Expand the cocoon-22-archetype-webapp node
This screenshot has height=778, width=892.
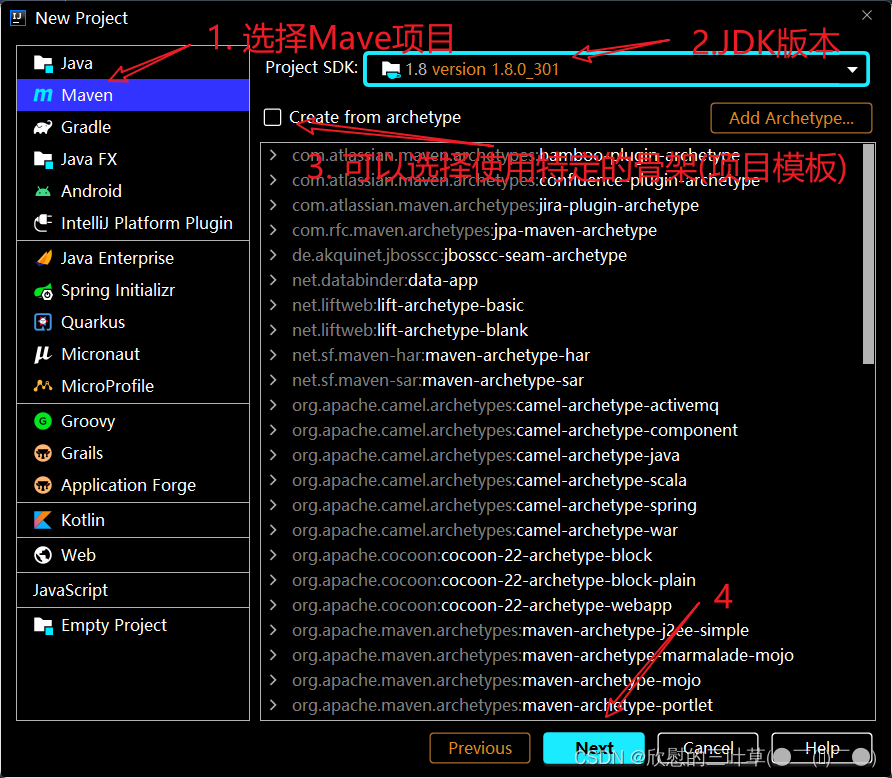pos(274,605)
